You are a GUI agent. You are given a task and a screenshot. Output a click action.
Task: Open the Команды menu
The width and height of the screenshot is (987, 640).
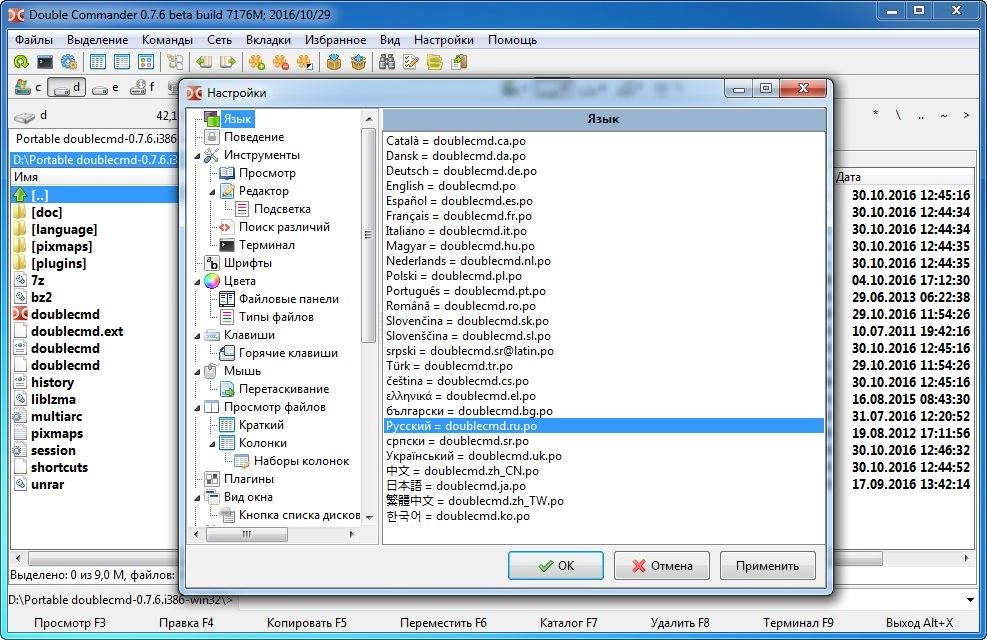click(x=167, y=40)
